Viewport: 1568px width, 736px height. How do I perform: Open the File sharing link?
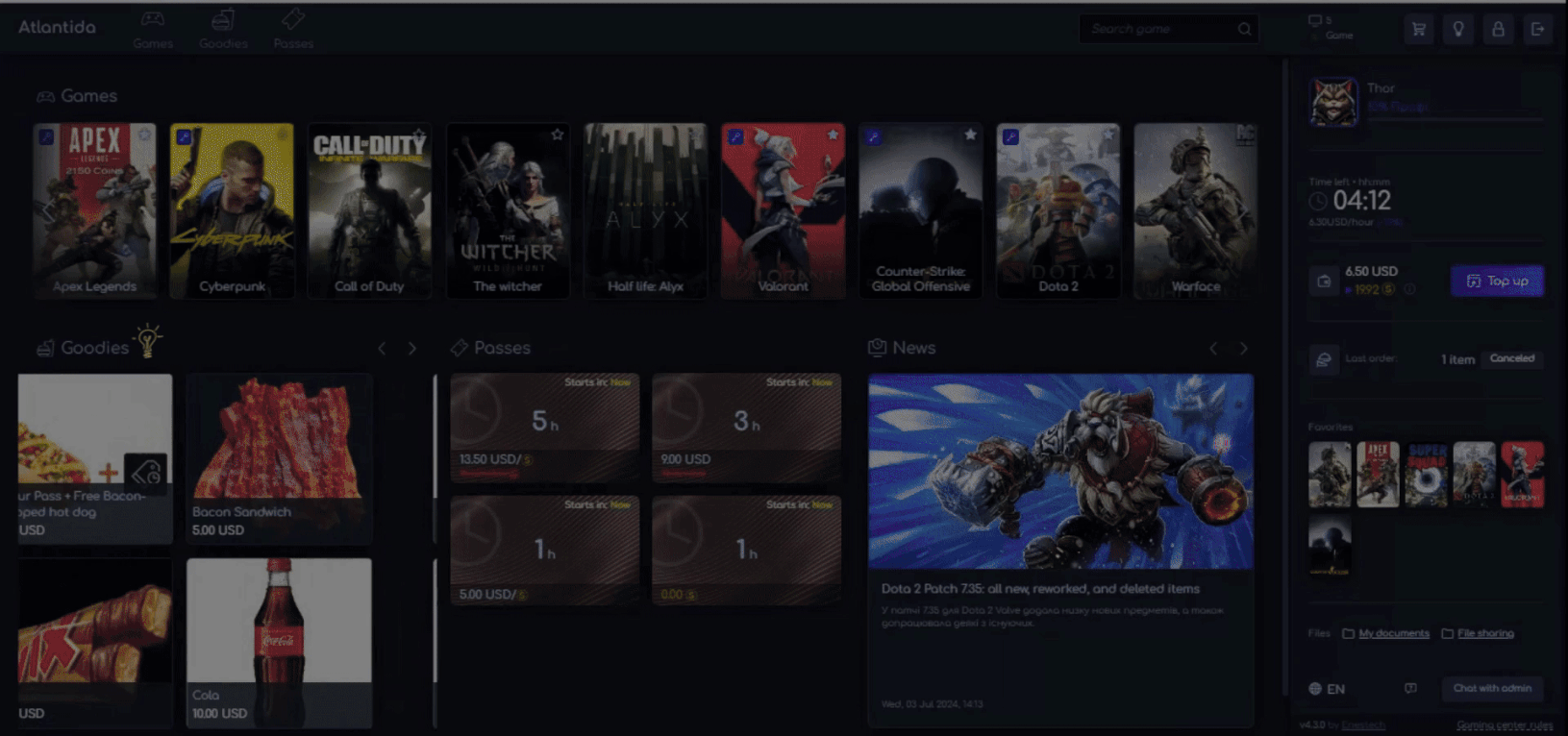(x=1485, y=633)
